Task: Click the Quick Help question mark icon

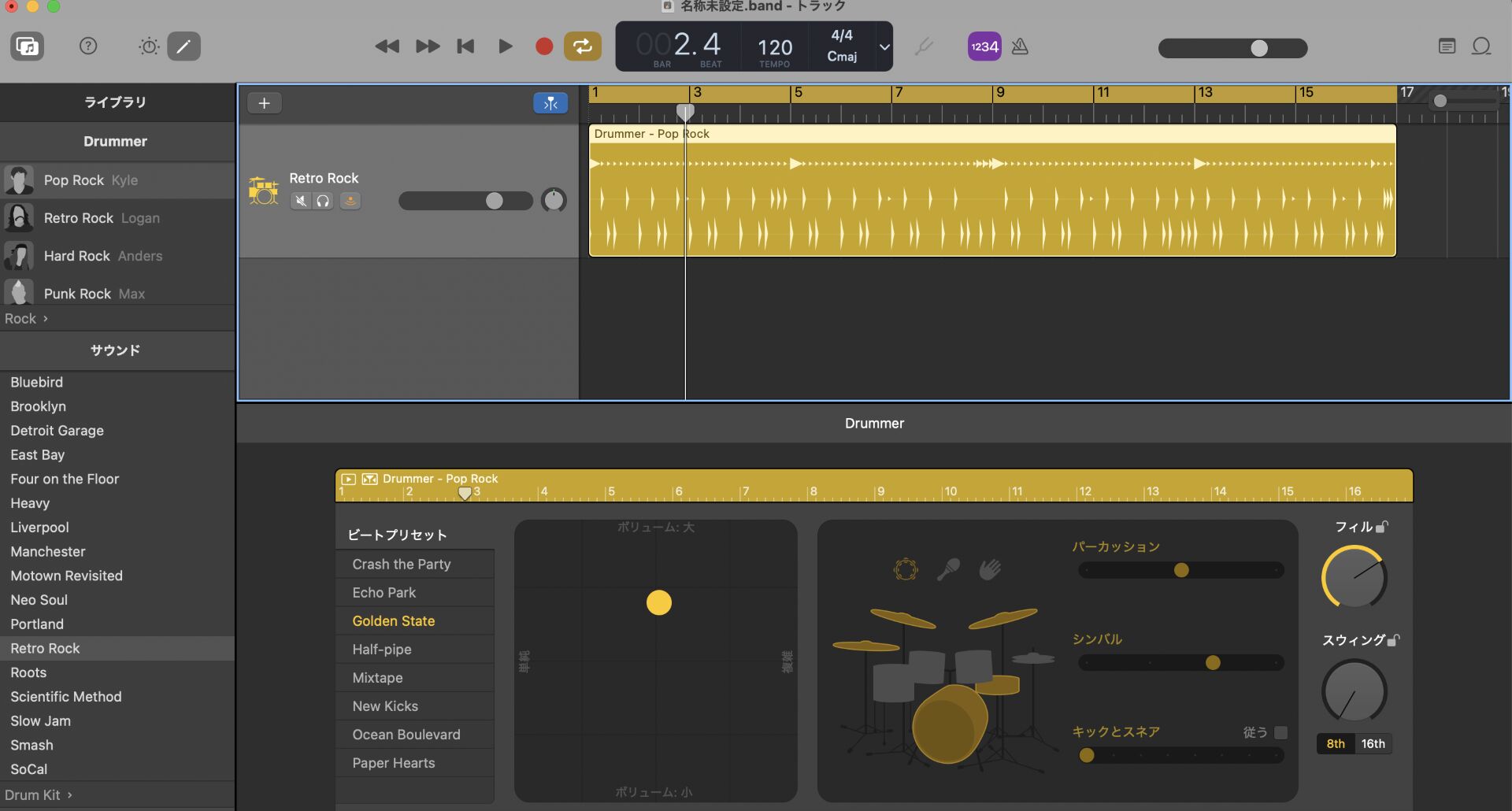Action: pyautogui.click(x=88, y=46)
